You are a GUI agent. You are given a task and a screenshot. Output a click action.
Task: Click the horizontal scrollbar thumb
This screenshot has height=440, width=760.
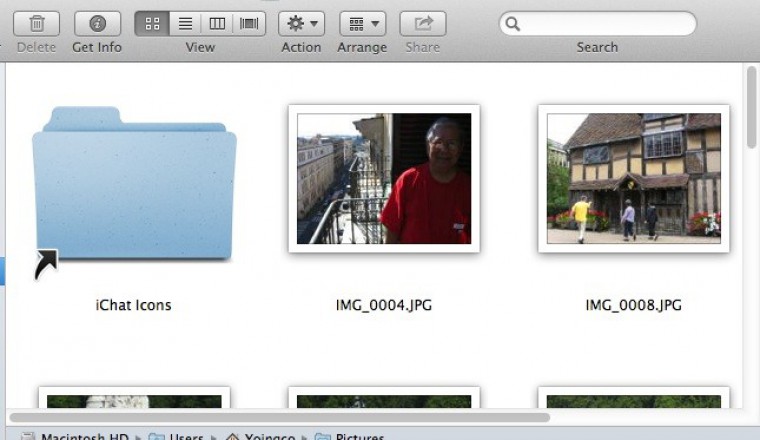(280, 417)
